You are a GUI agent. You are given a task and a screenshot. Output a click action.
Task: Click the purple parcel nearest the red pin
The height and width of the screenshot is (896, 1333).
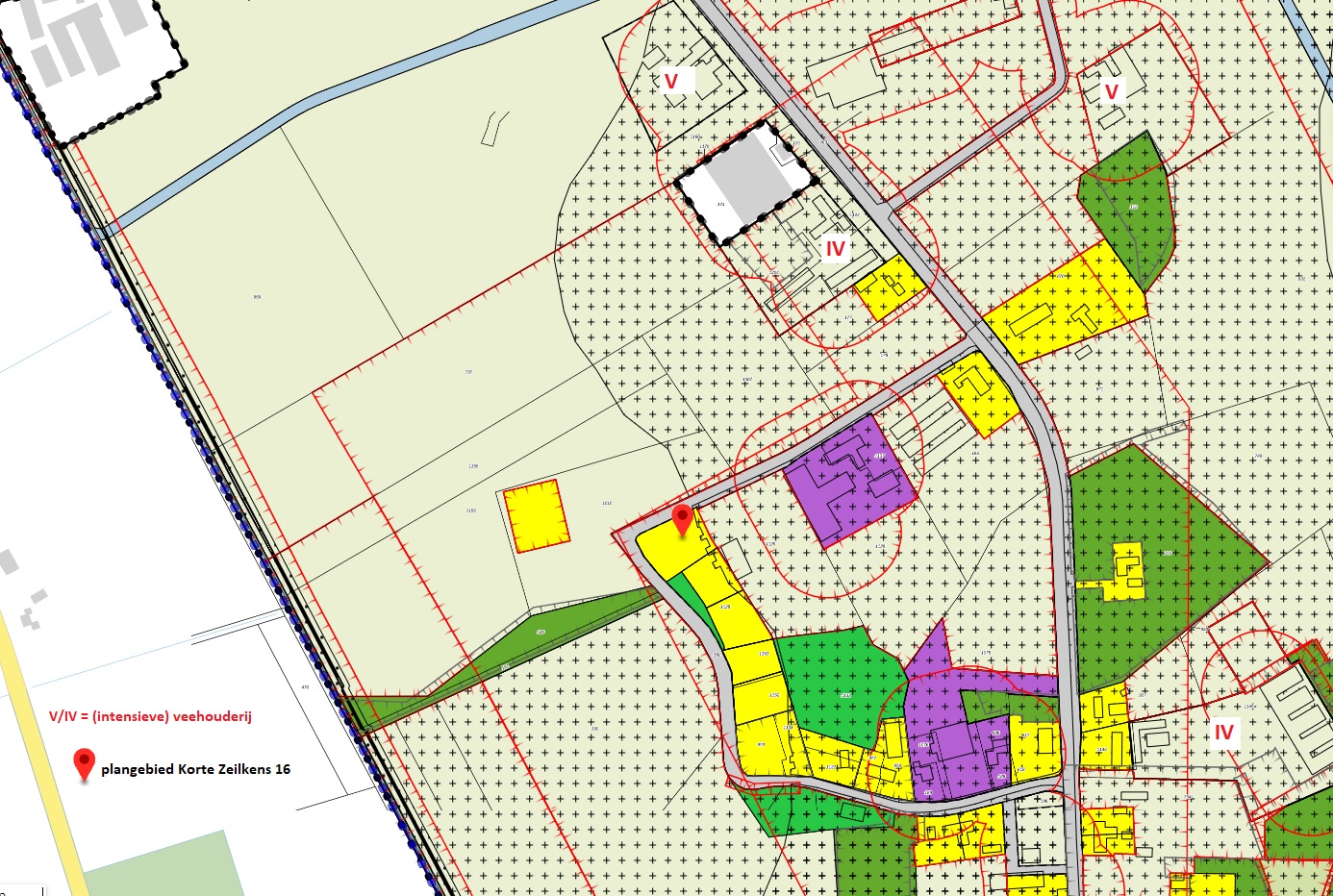[849, 480]
